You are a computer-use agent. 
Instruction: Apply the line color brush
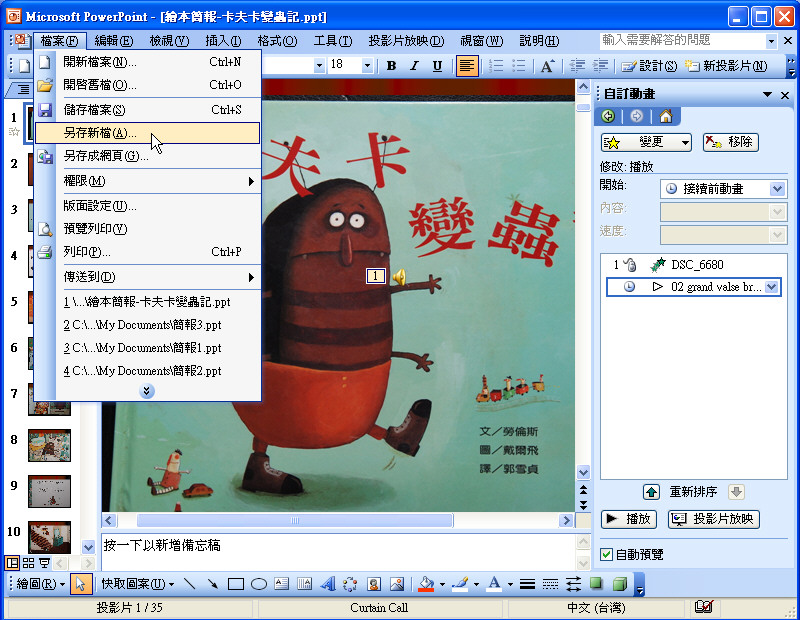tap(460, 584)
